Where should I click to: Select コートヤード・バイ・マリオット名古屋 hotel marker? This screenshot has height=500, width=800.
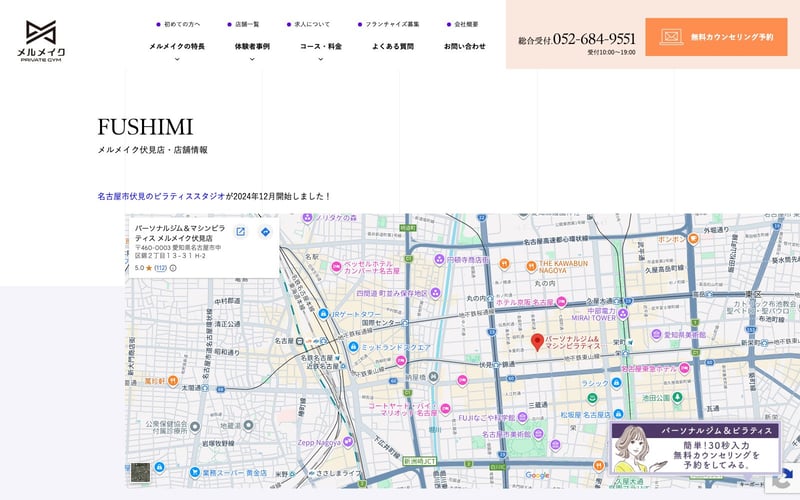(445, 409)
